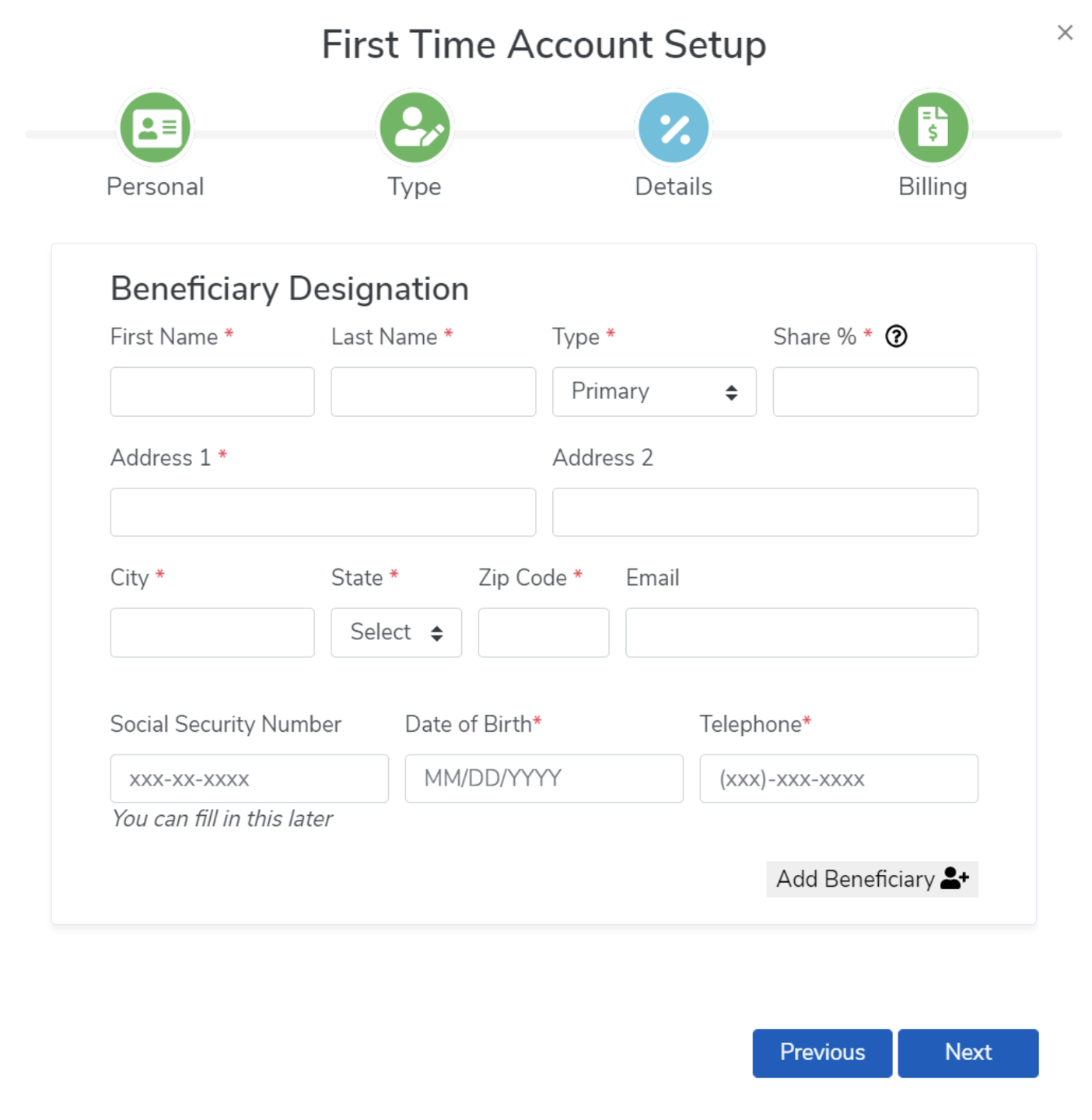
Task: Focus the Telephone number field
Action: click(838, 778)
